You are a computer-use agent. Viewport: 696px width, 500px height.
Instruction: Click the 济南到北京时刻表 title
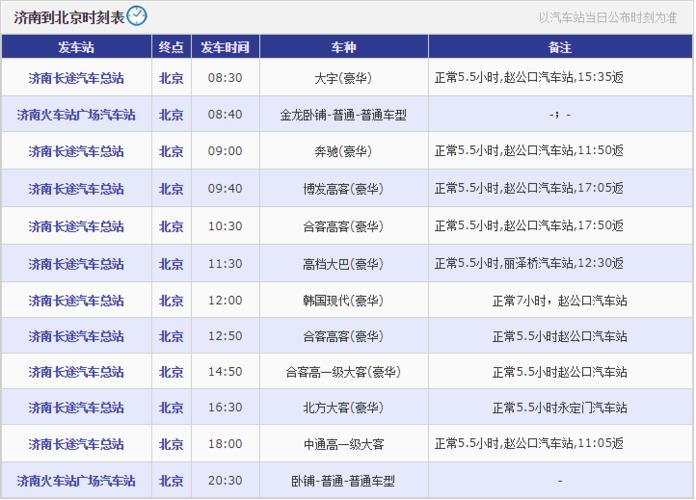pyautogui.click(x=69, y=18)
